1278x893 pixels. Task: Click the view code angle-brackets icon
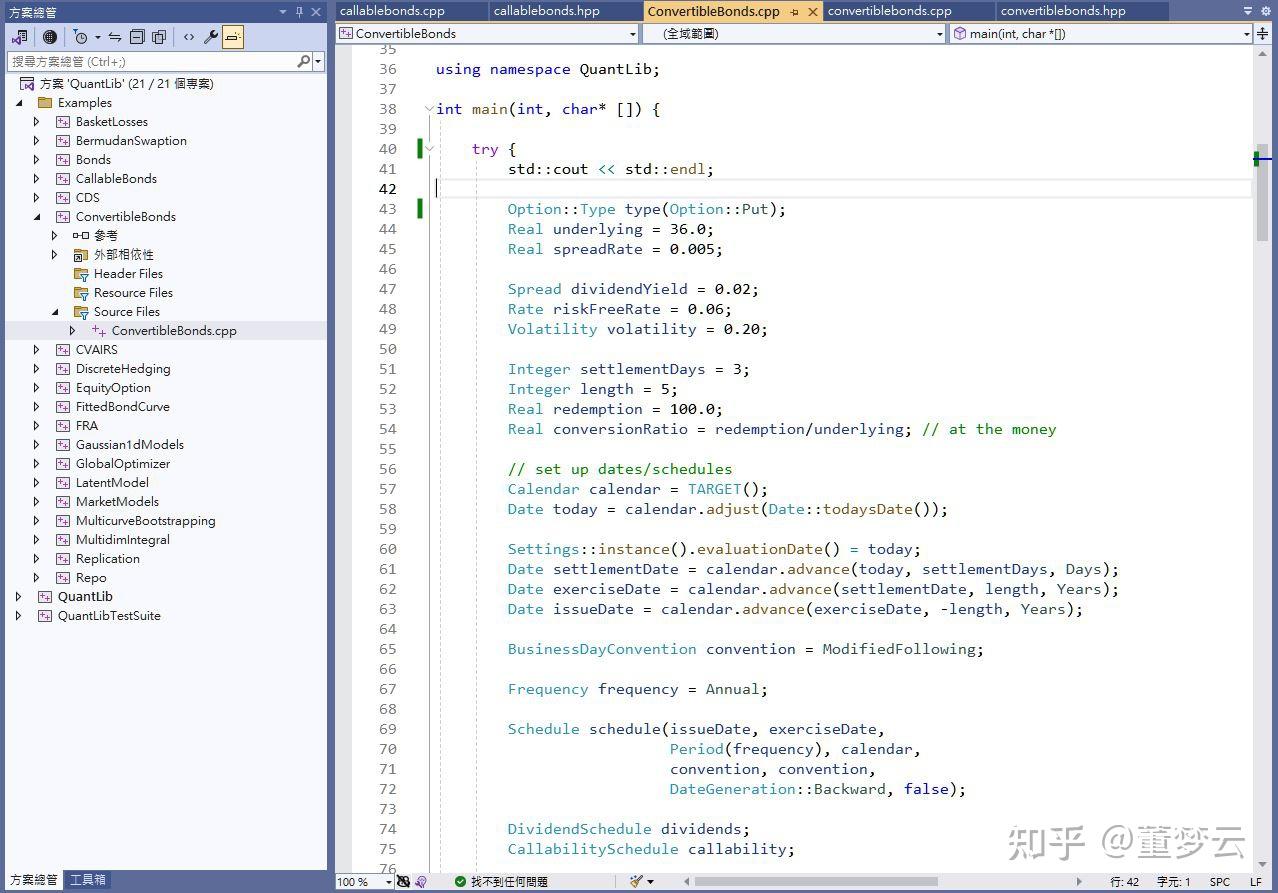[189, 37]
